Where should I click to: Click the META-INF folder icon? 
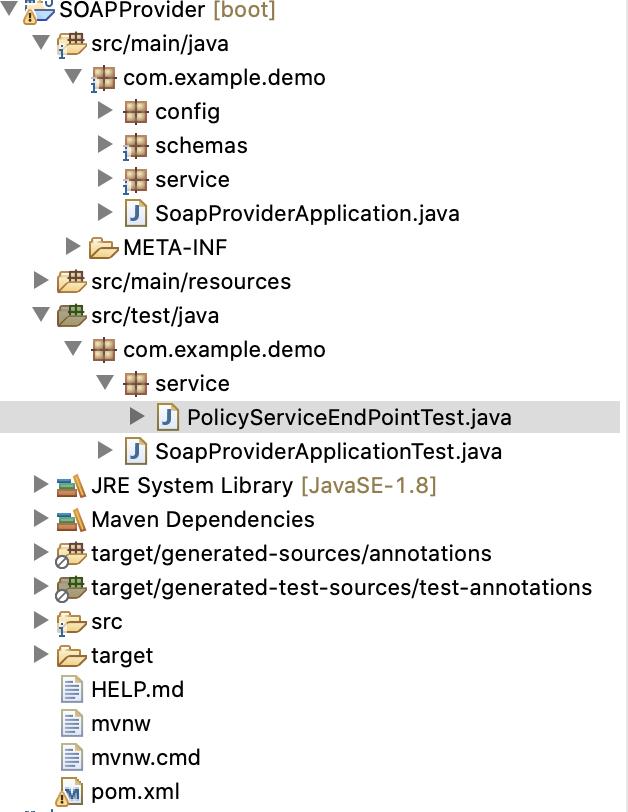coord(102,248)
